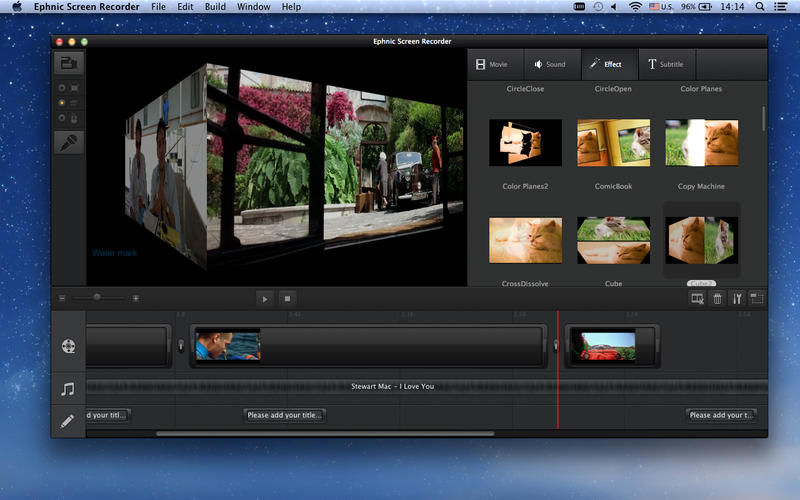This screenshot has width=800, height=500.
Task: Choose the CrossDissolve transition thumbnail
Action: pyautogui.click(x=526, y=240)
